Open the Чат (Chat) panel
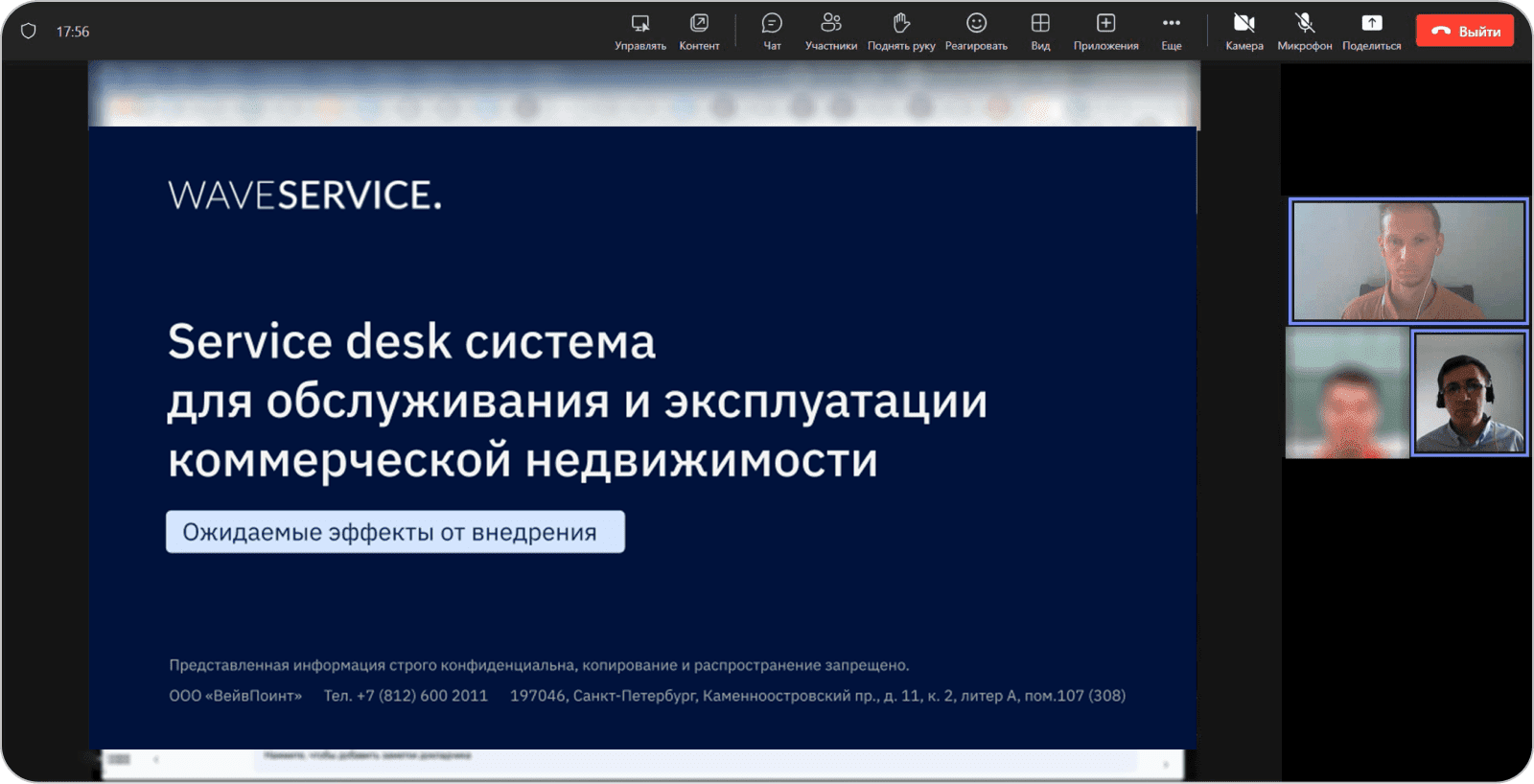Image resolution: width=1534 pixels, height=784 pixels. (x=772, y=31)
